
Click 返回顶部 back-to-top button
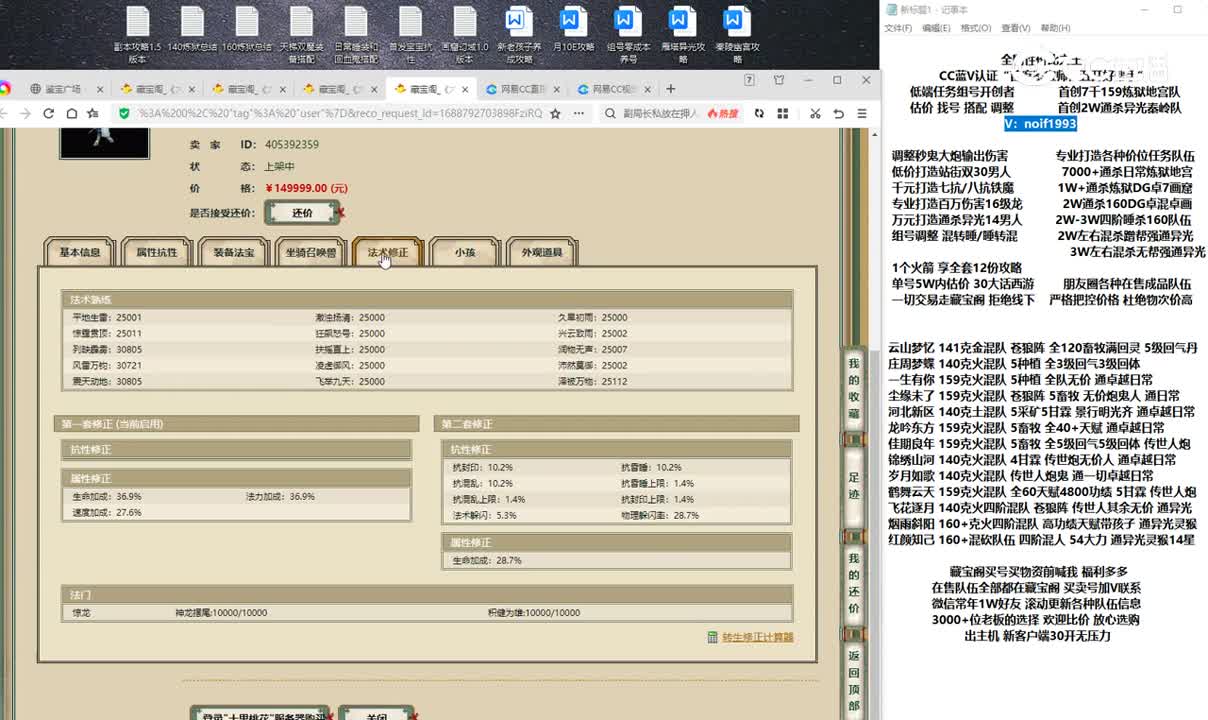853,680
